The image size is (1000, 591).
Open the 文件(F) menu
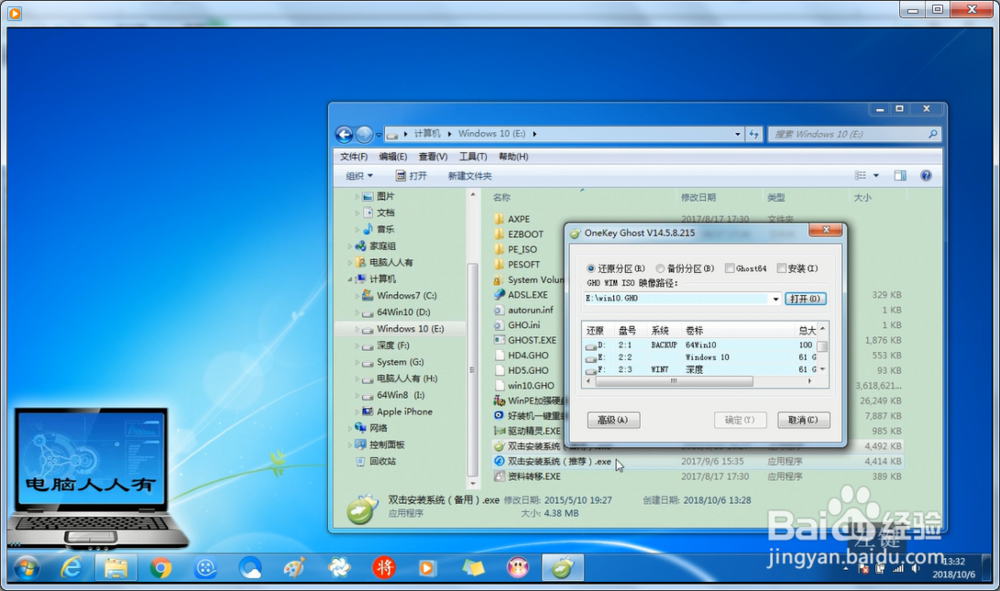[353, 156]
